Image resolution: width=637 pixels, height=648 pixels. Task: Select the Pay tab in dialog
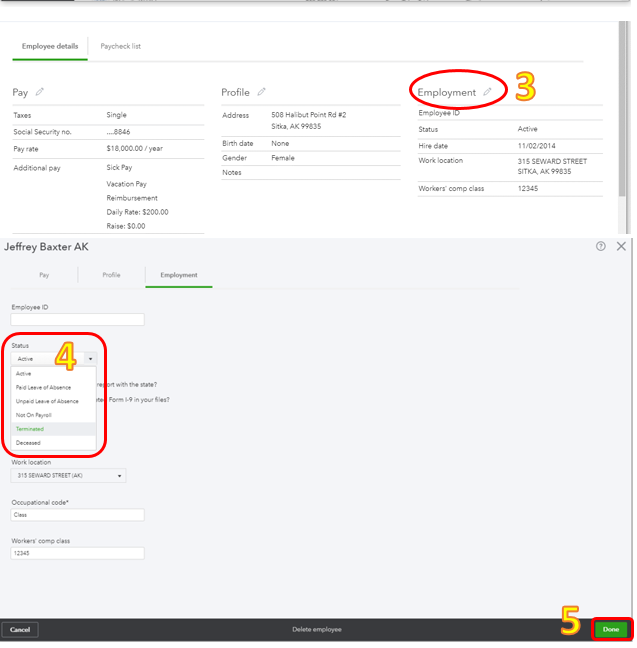pos(44,275)
